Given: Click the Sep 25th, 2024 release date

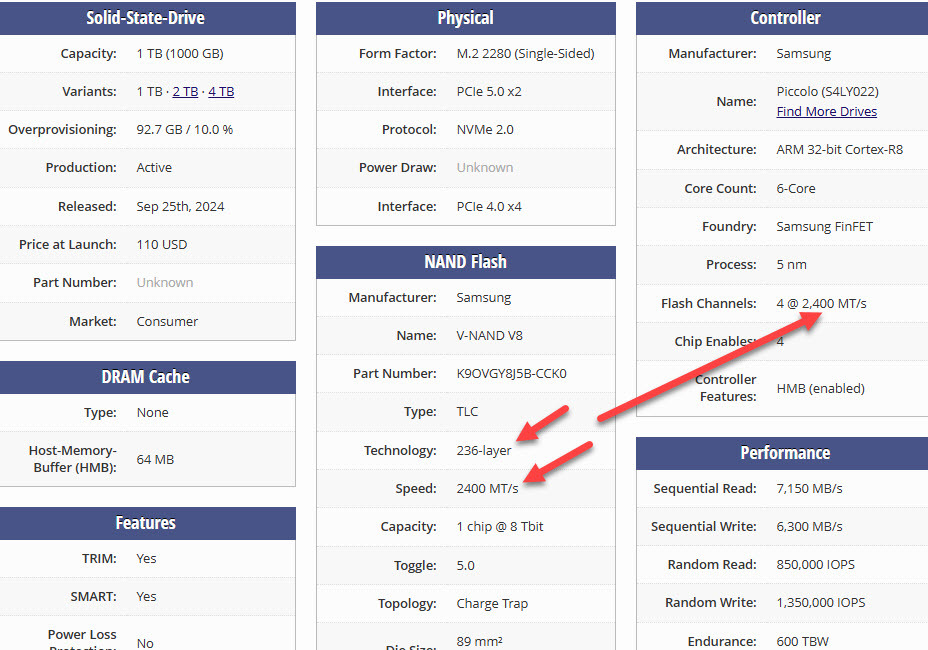Looking at the screenshot, I should (x=180, y=207).
